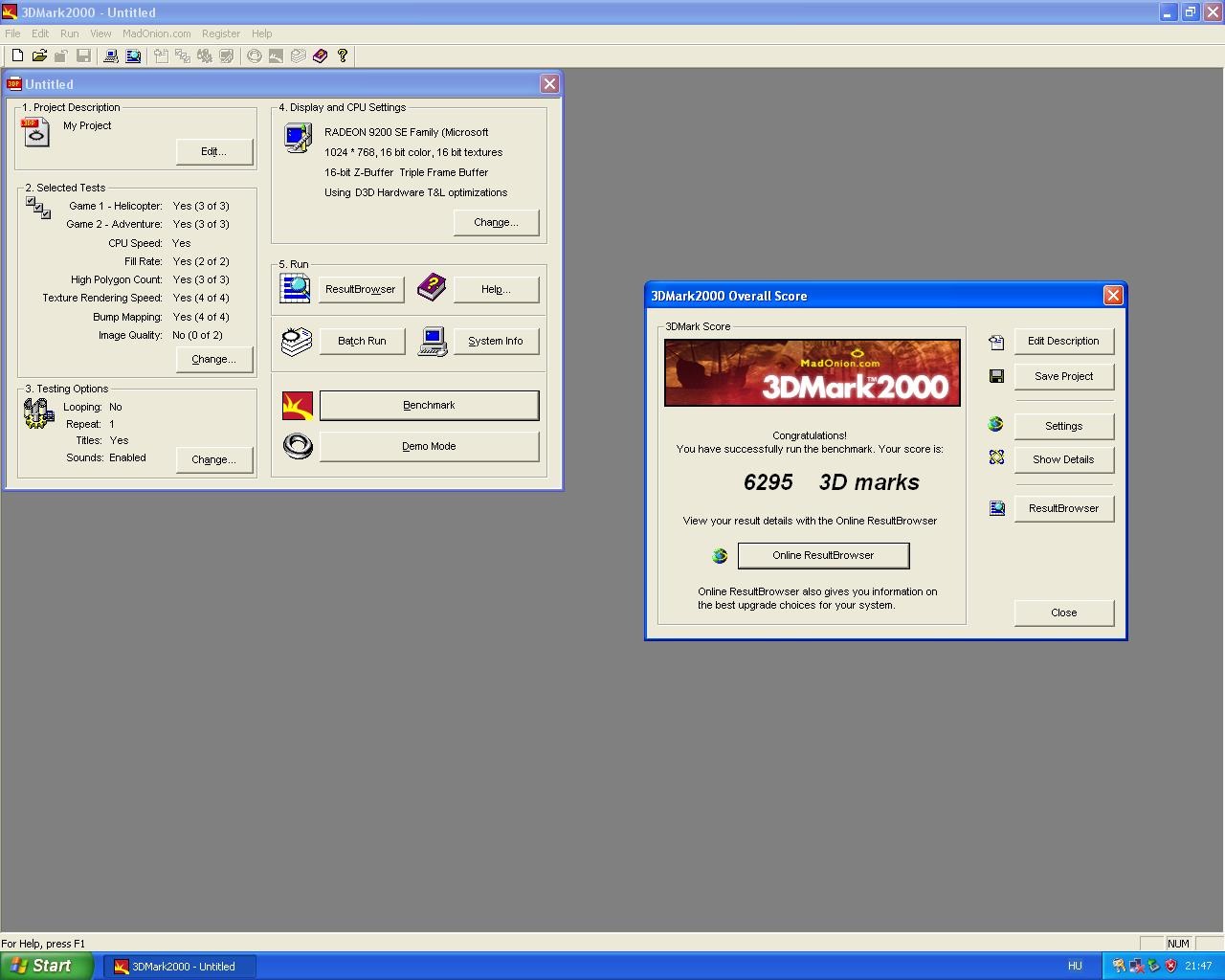1225x980 pixels.
Task: Click the Testing Options gears icon
Action: [x=38, y=412]
